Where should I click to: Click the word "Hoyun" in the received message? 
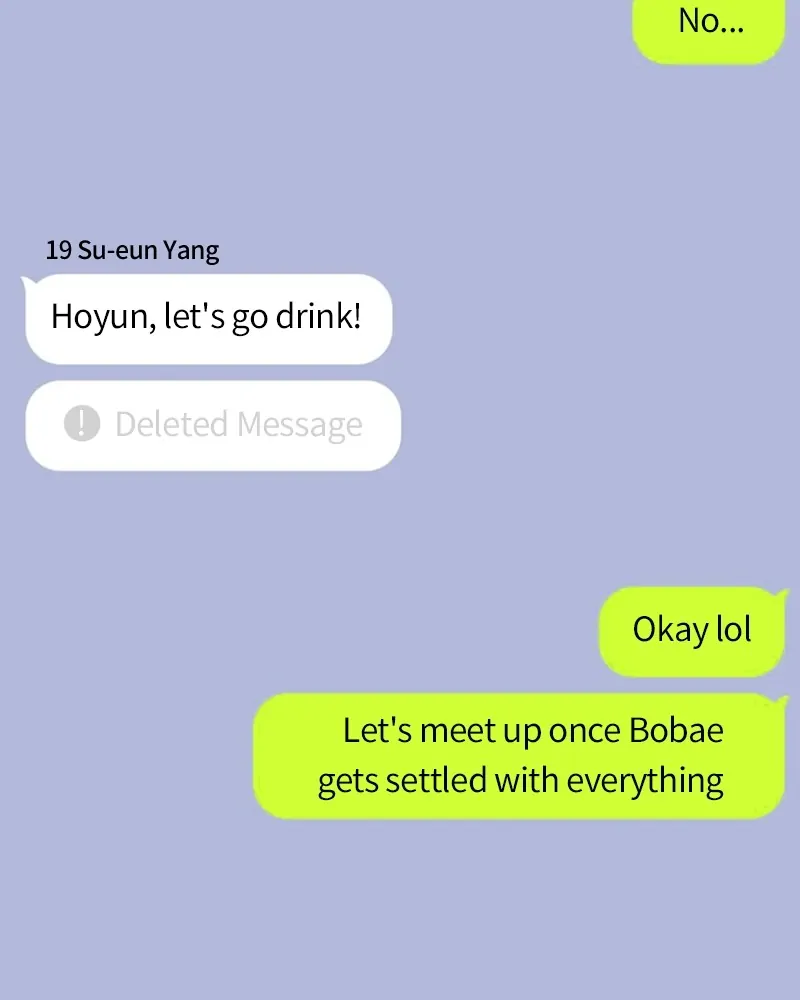(x=103, y=317)
